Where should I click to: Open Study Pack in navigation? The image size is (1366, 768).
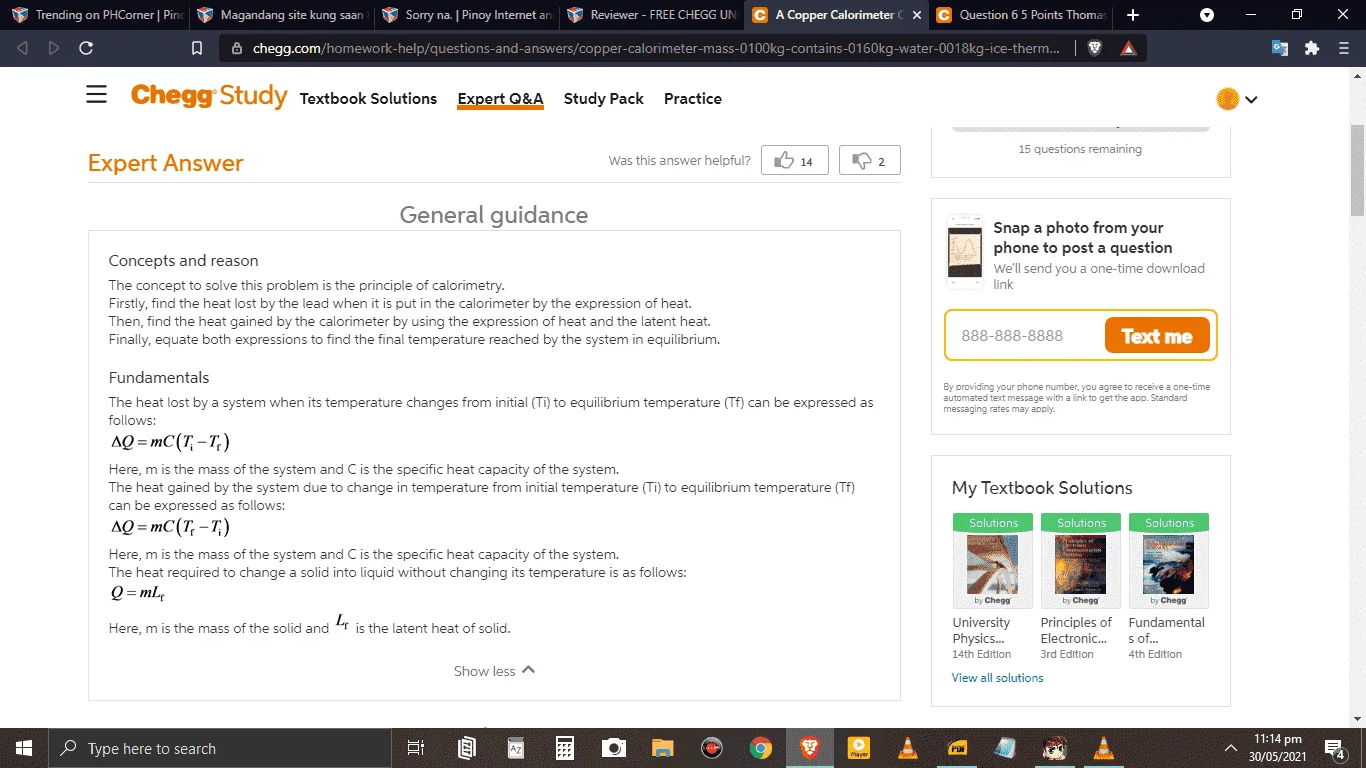604,98
